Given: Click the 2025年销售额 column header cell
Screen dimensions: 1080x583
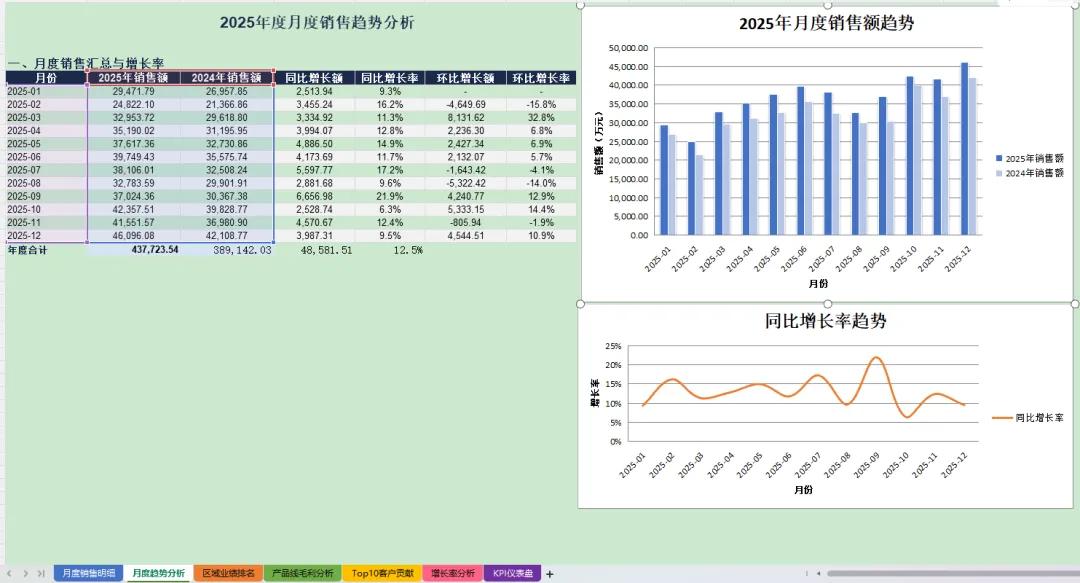Looking at the screenshot, I should pyautogui.click(x=134, y=78).
